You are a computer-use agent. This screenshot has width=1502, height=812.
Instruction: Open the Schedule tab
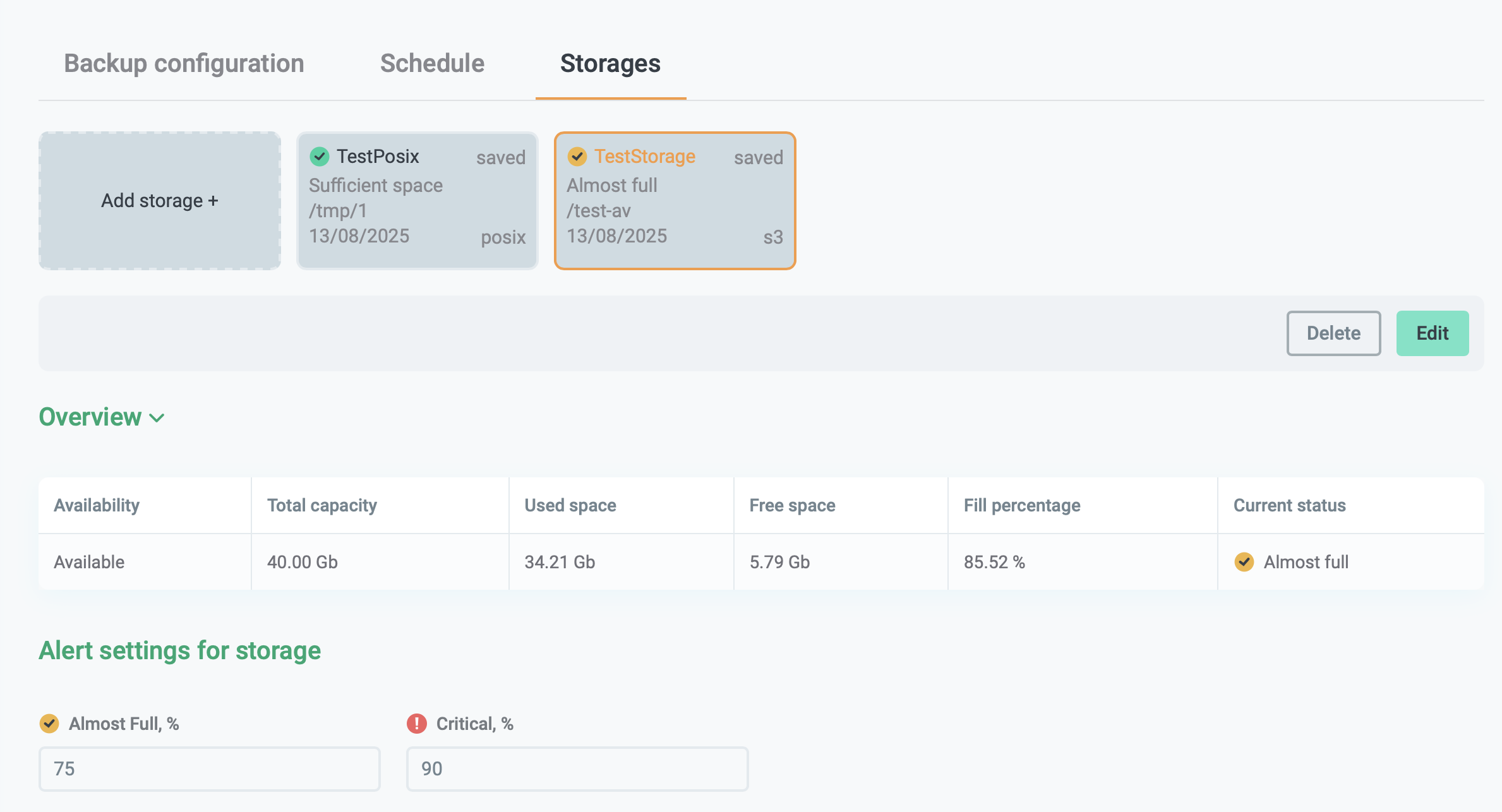coord(431,63)
